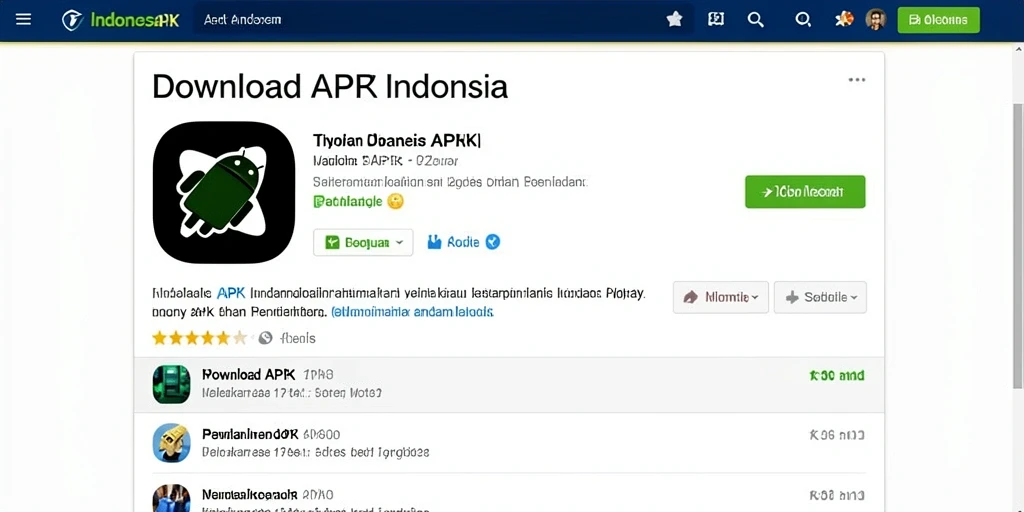Click the Tiyolan Doaneis APK app title
This screenshot has width=1024, height=512.
coord(397,140)
